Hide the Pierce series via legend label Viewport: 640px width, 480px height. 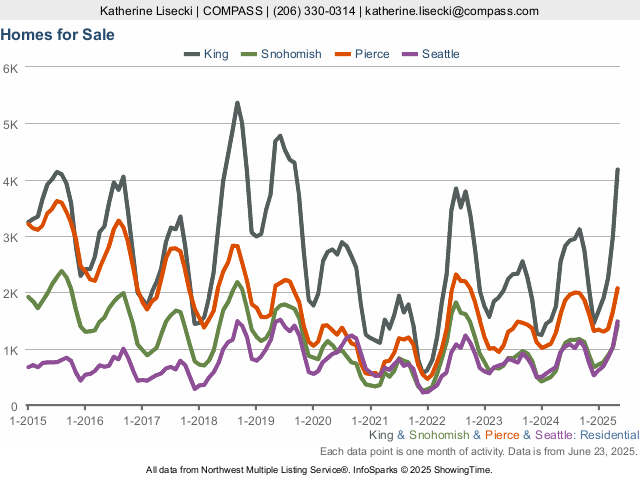pos(372,53)
